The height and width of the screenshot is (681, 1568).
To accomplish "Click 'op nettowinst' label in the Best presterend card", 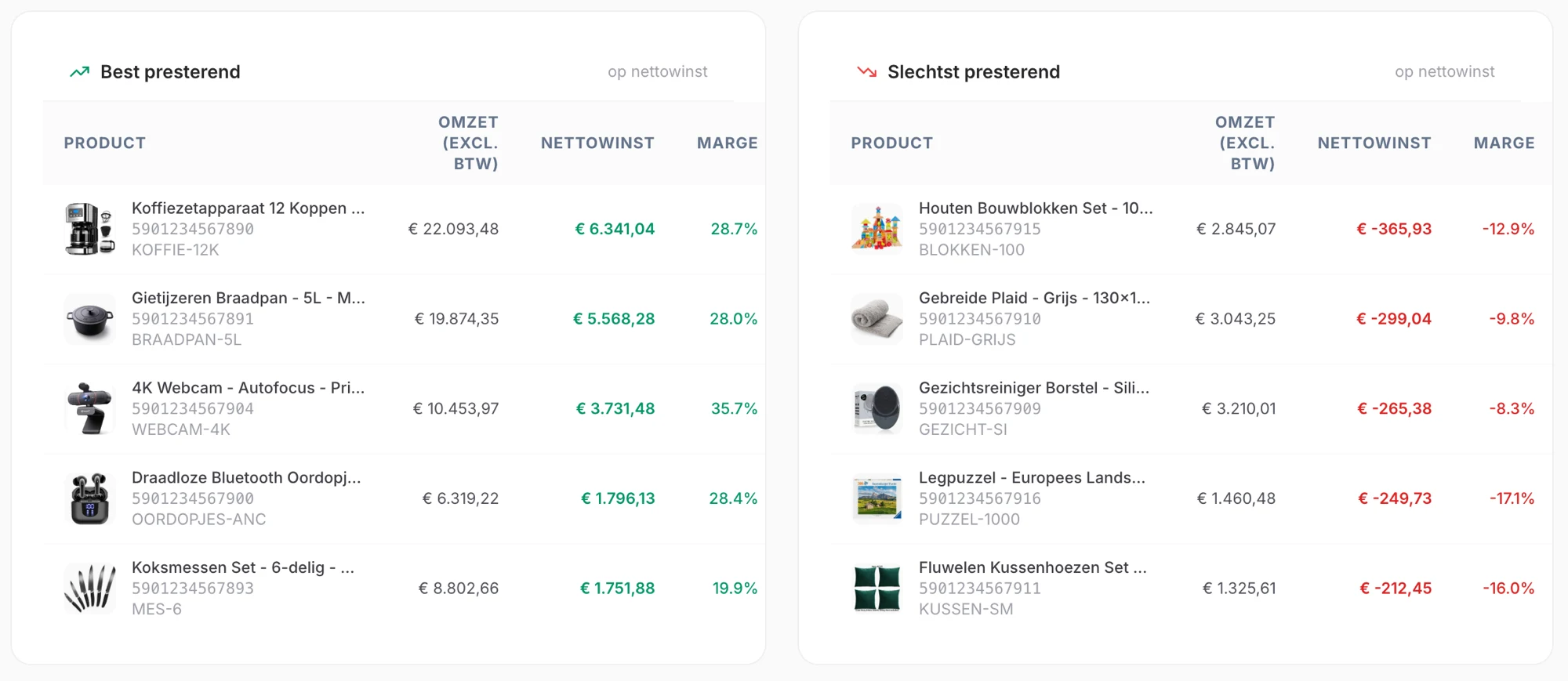I will [658, 72].
